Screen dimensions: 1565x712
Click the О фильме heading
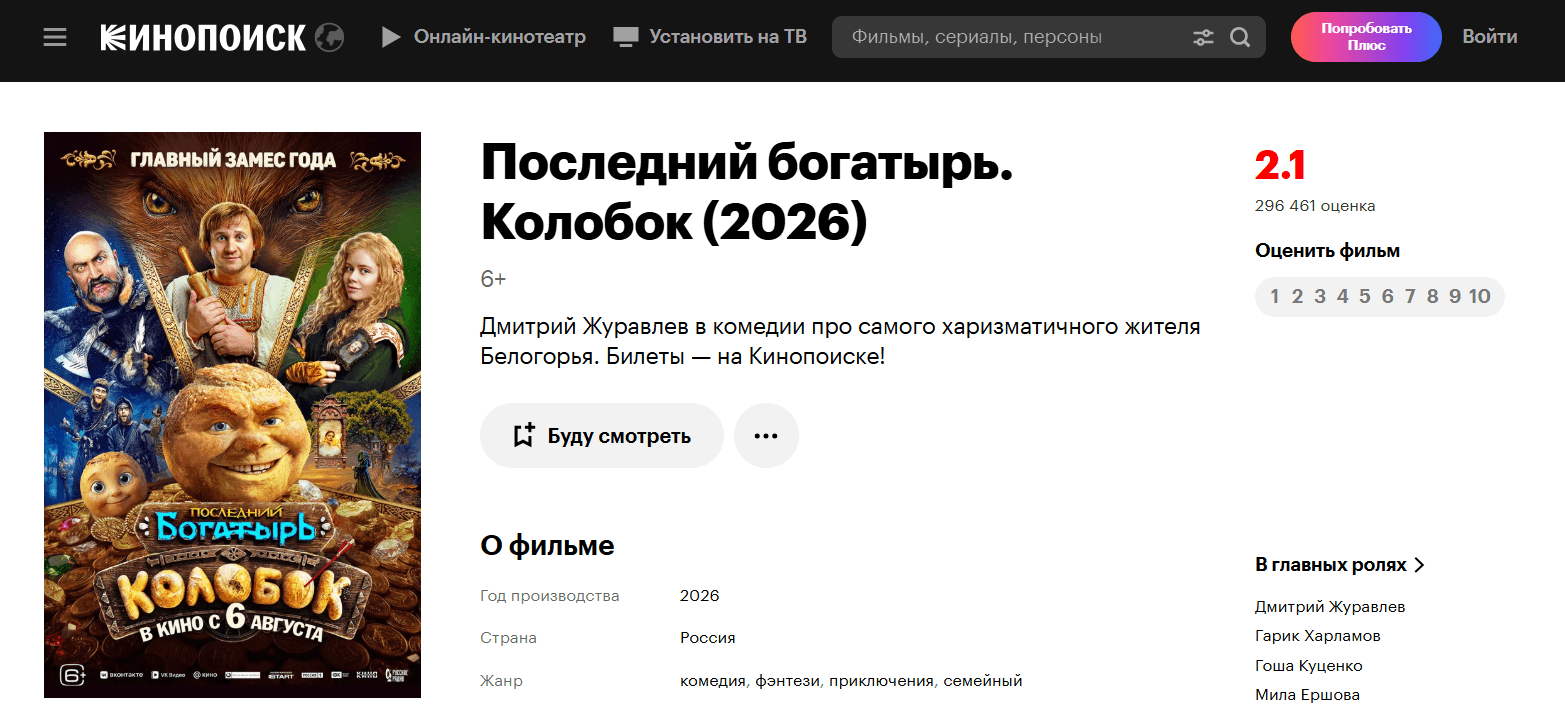pyautogui.click(x=547, y=545)
